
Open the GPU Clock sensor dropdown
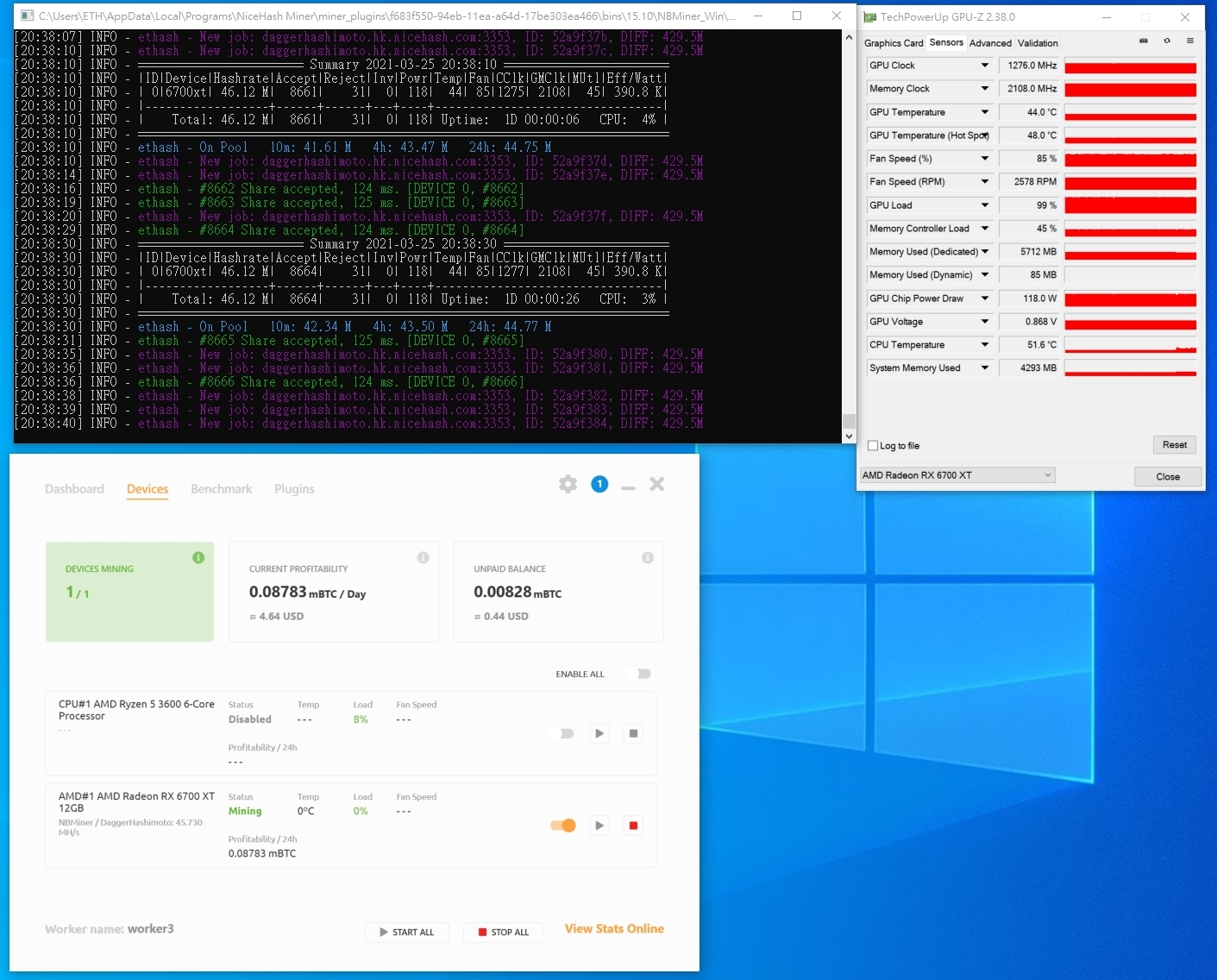(x=984, y=66)
